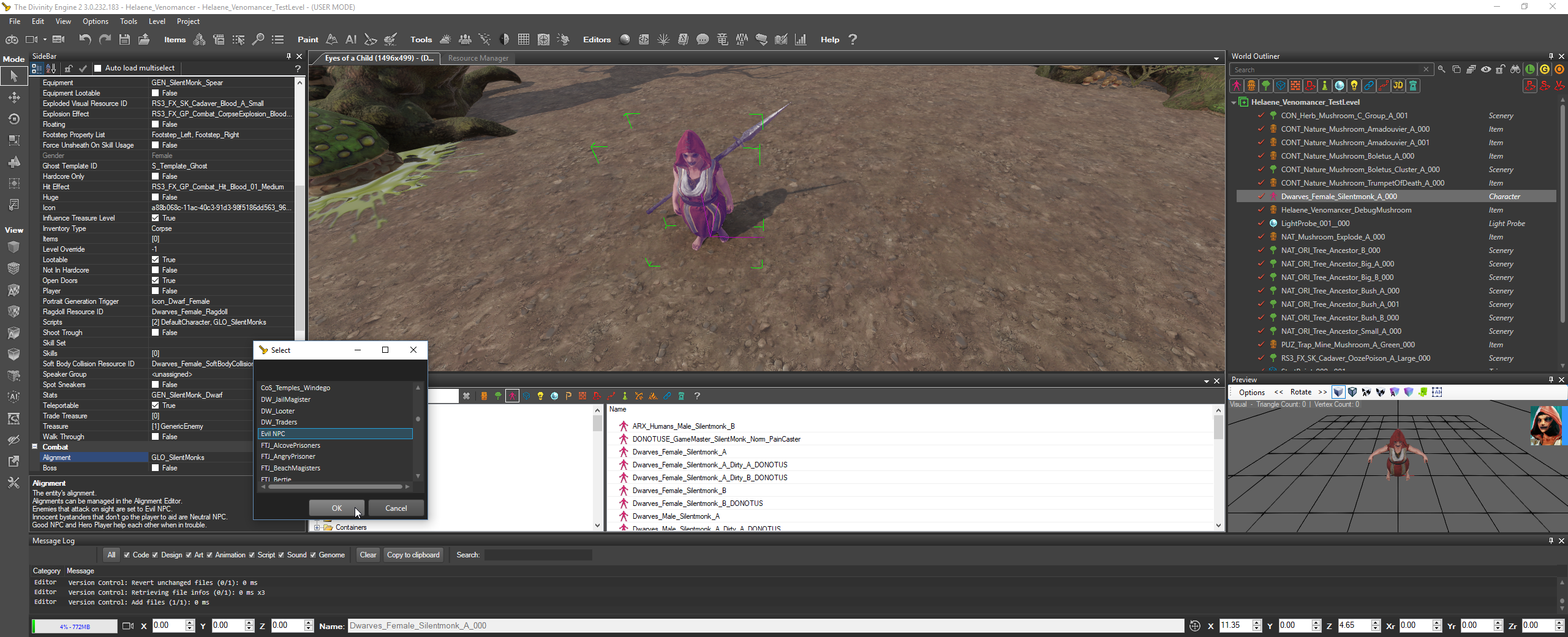The width and height of the screenshot is (1568, 637).
Task: Confirm selection with the OK button
Action: 336,508
